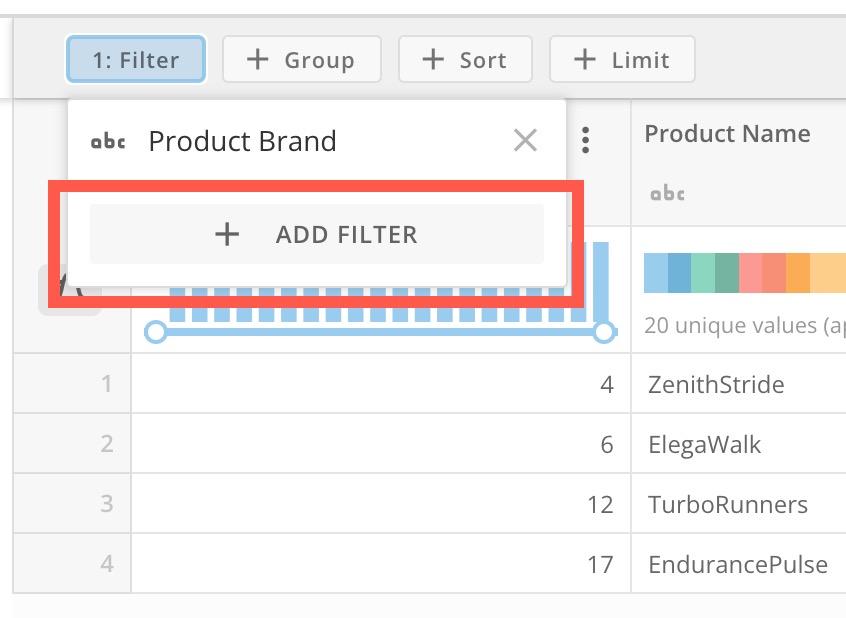Open the column three-dot options menu

tap(586, 140)
